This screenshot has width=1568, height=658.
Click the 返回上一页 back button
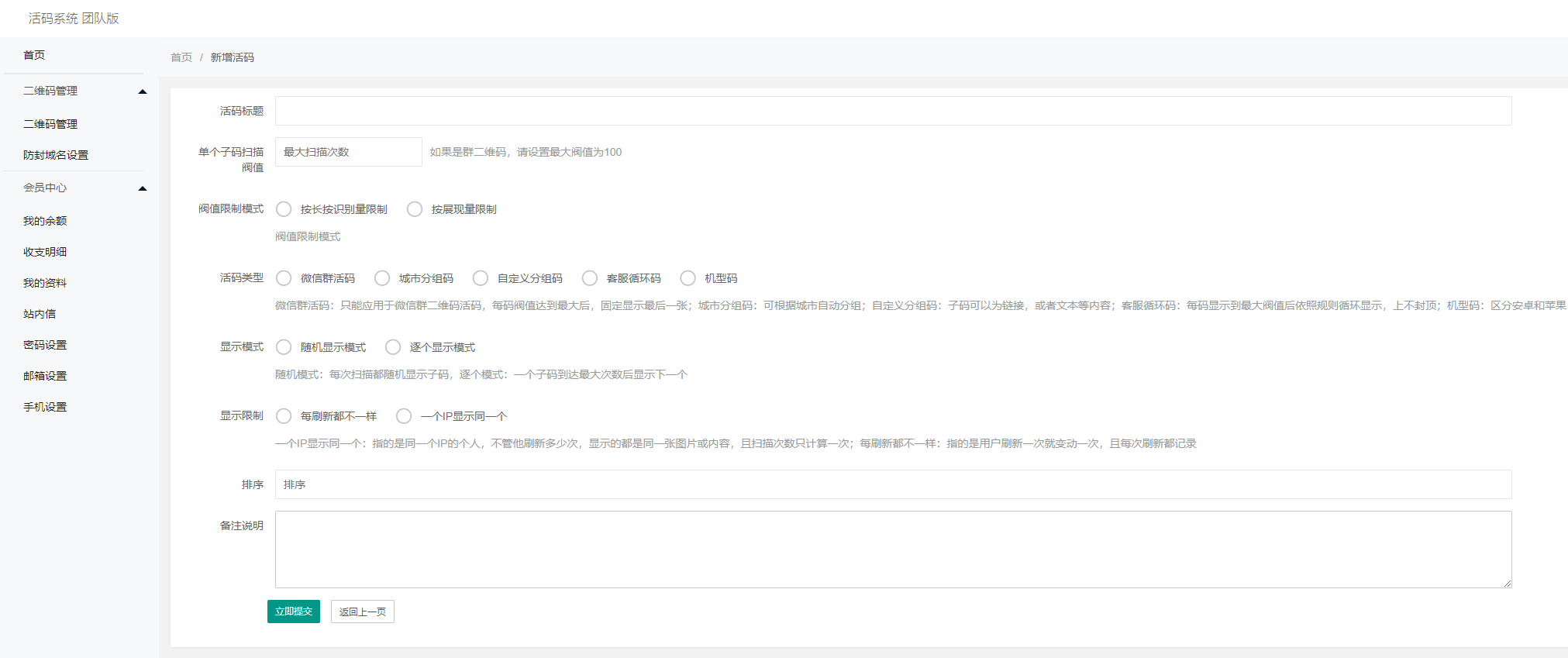coord(362,611)
